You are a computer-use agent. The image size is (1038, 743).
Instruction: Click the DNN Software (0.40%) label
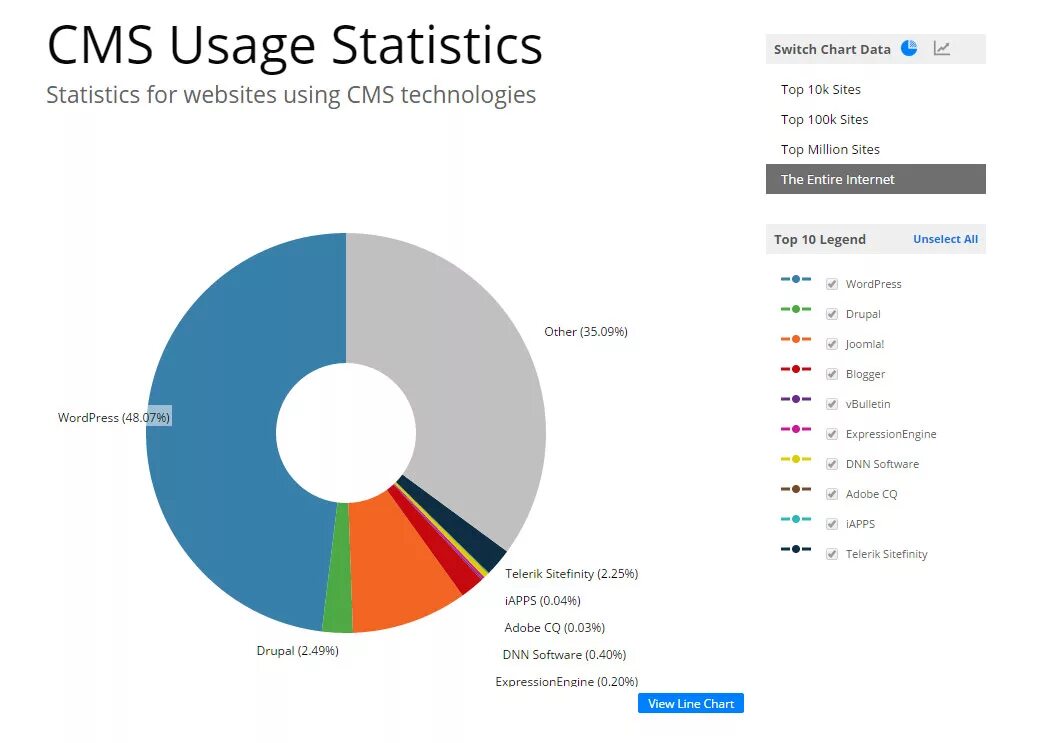click(564, 654)
